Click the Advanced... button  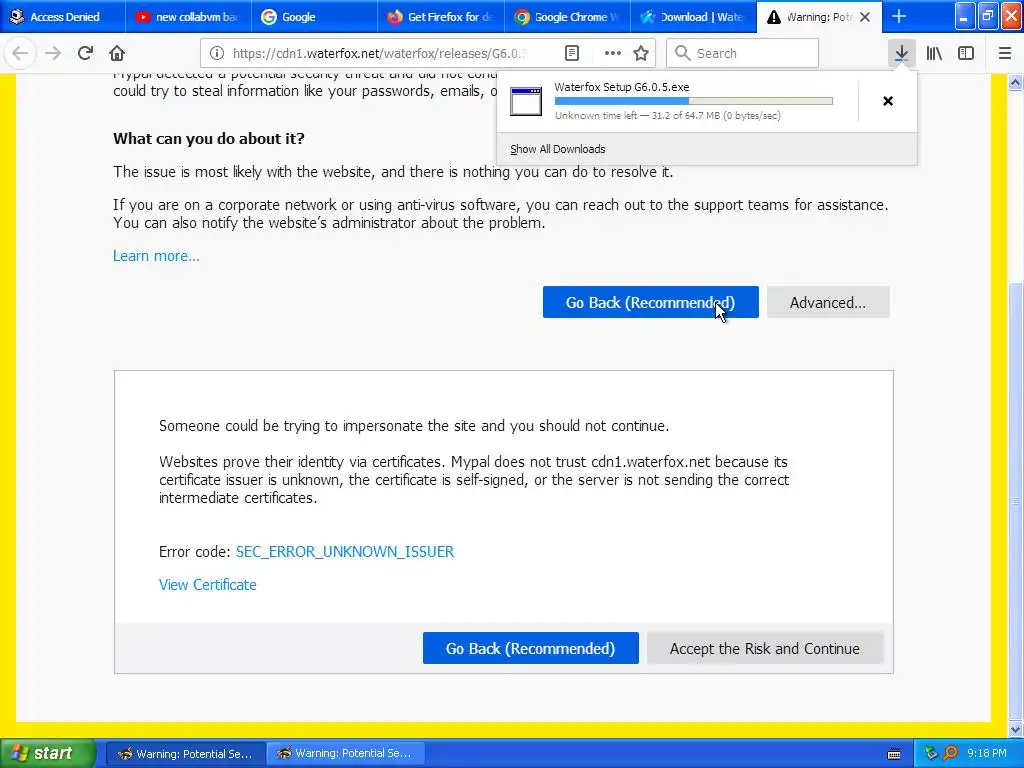pos(828,302)
